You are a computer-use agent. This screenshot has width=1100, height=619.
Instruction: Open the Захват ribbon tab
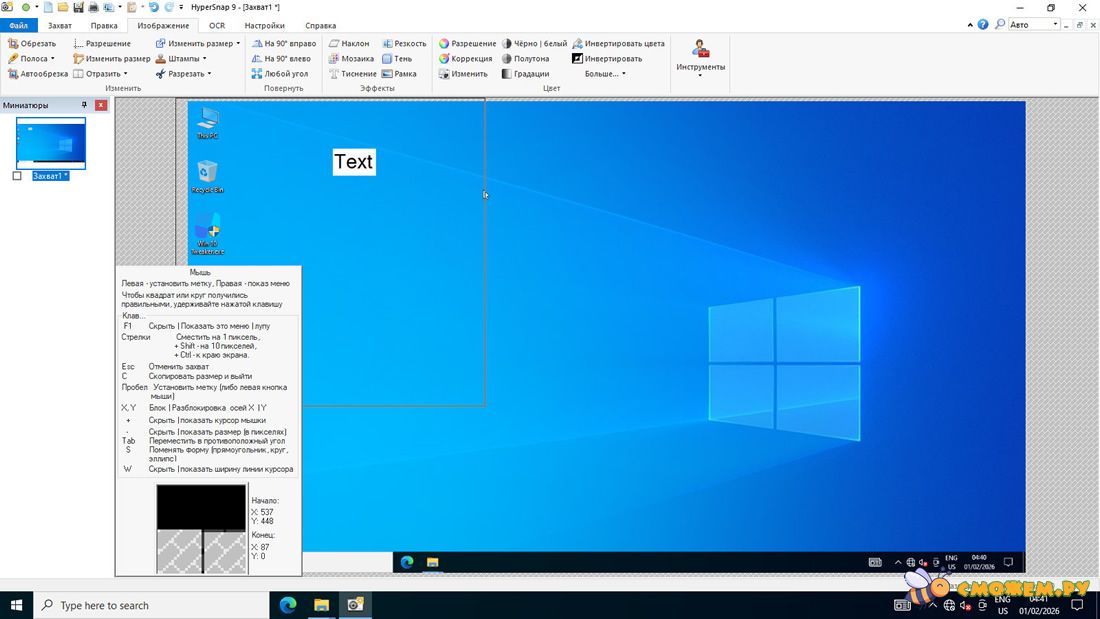pos(60,25)
